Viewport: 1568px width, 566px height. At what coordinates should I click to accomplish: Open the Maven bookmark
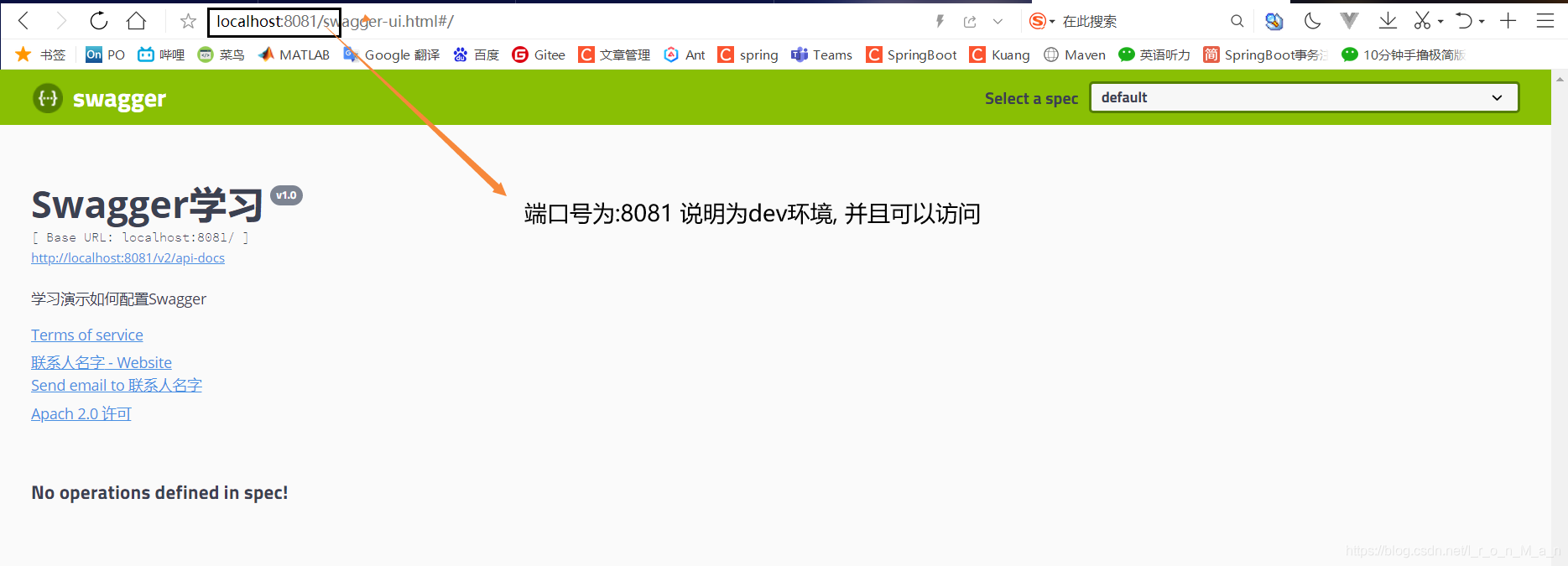click(x=1074, y=55)
